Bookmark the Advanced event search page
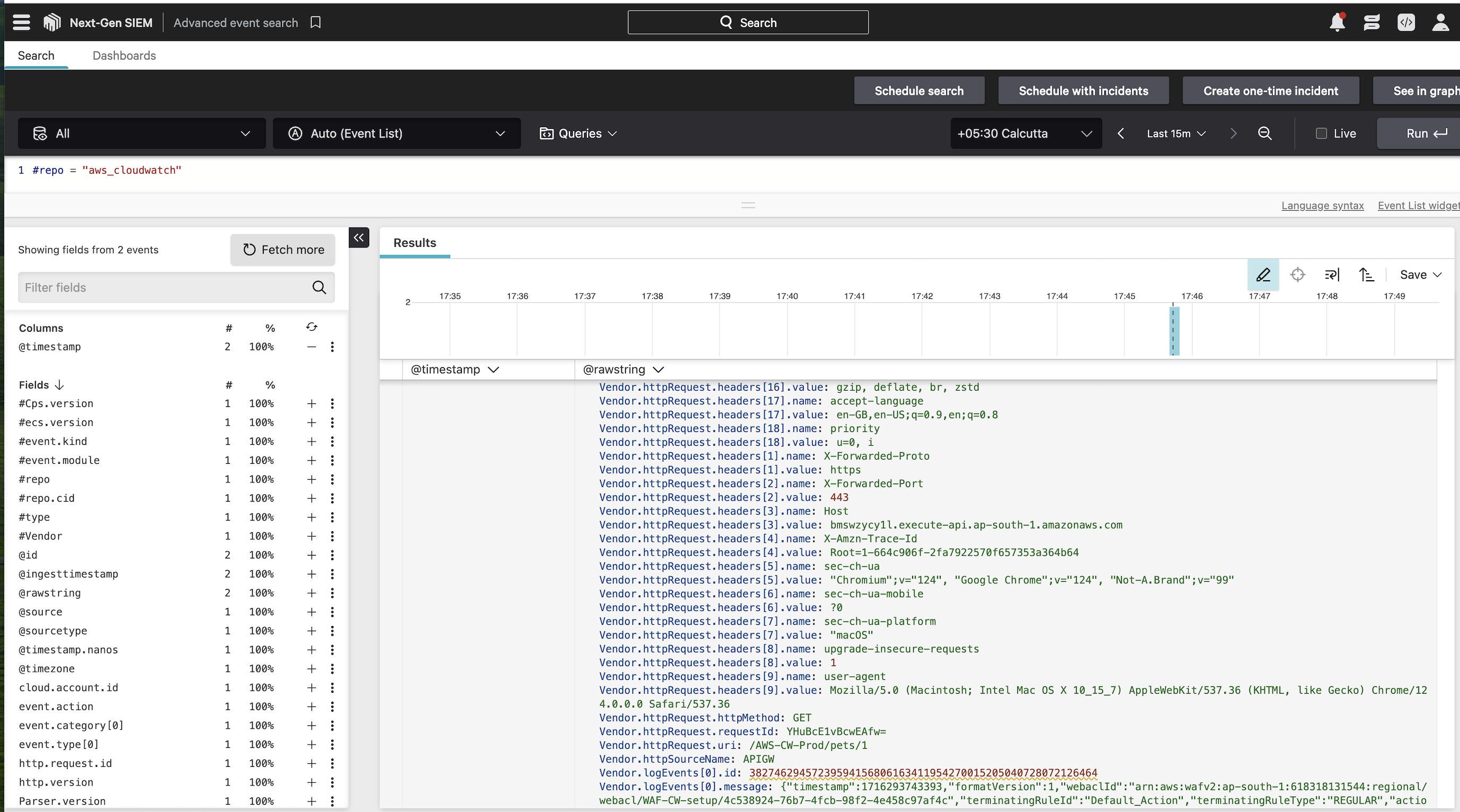The width and height of the screenshot is (1460, 812). click(316, 23)
